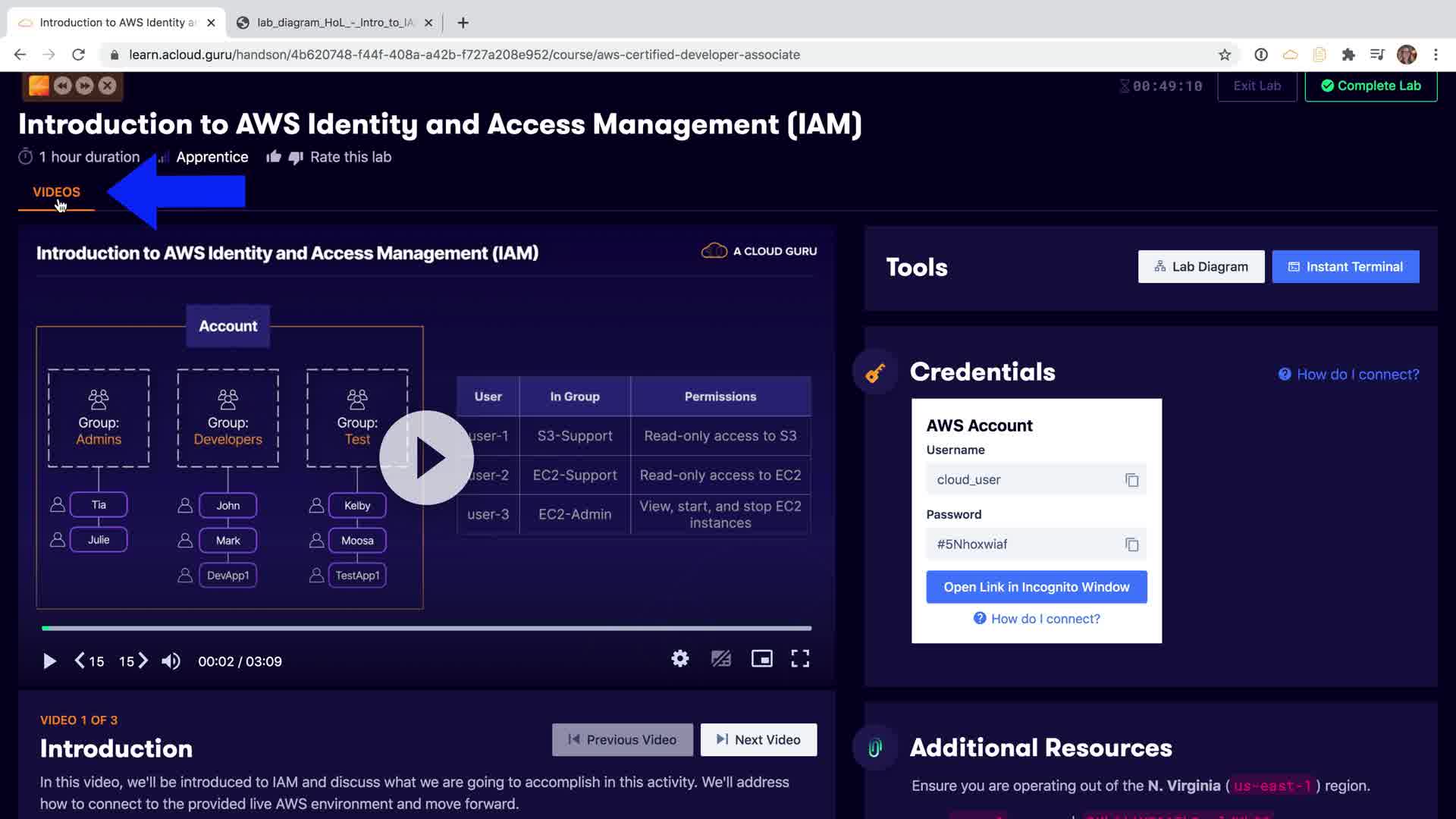The height and width of the screenshot is (819, 1456).
Task: Enable picture-in-picture mode
Action: (761, 659)
